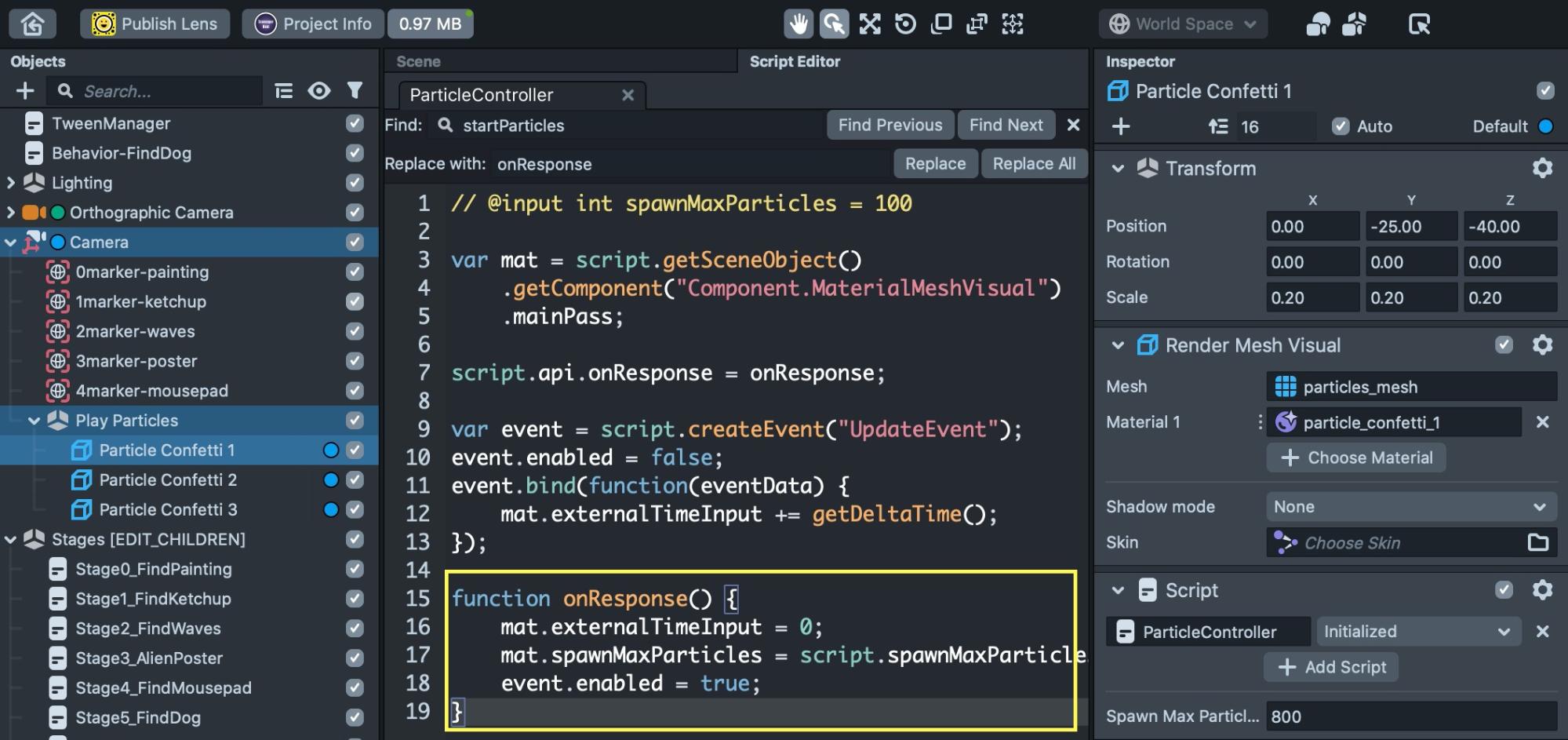1568x740 pixels.
Task: Select the multi-transform tool icon
Action: pos(977,24)
